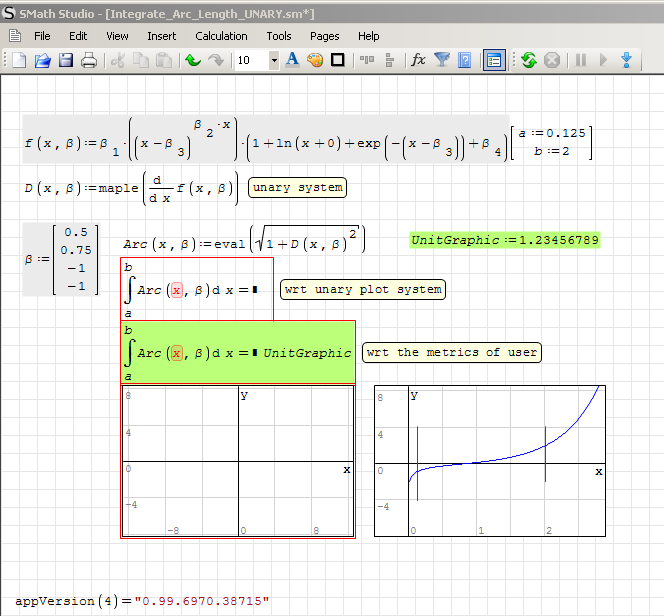This screenshot has width=664, height=616.
Task: Open the font size dropdown
Action: [x=274, y=61]
